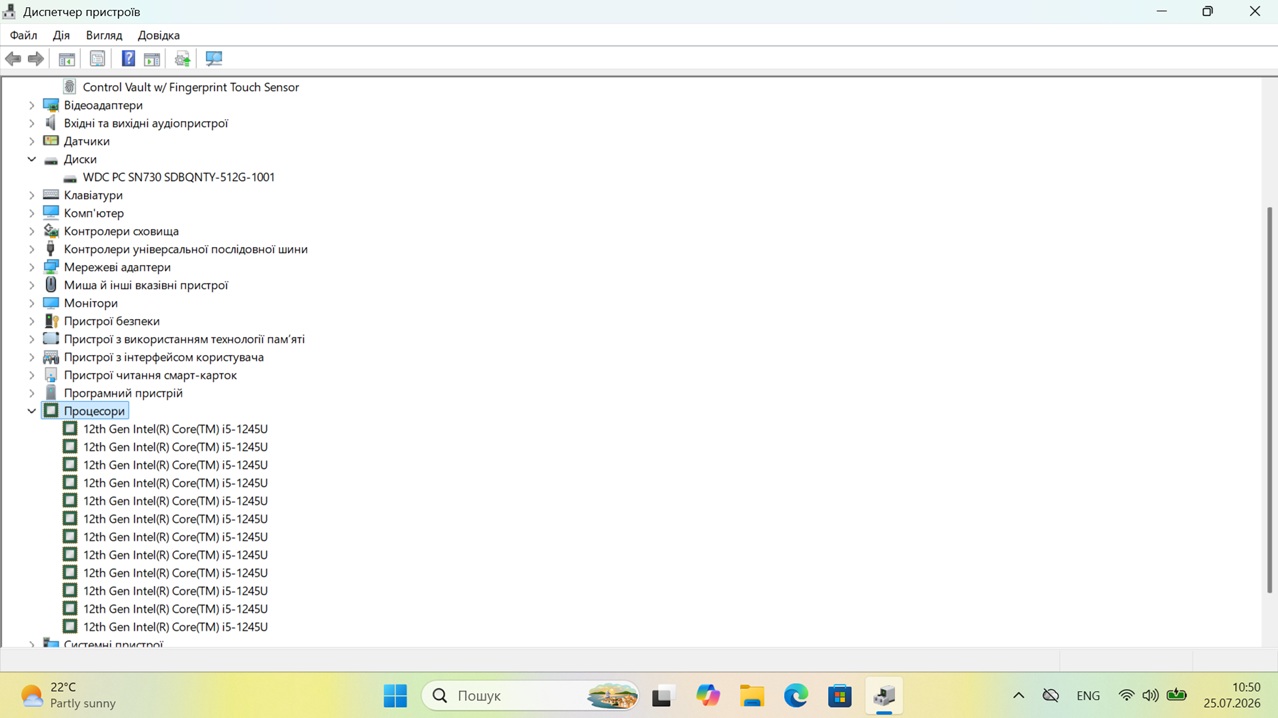Select the Миша й інші вказівні пристрої label

[x=146, y=285]
